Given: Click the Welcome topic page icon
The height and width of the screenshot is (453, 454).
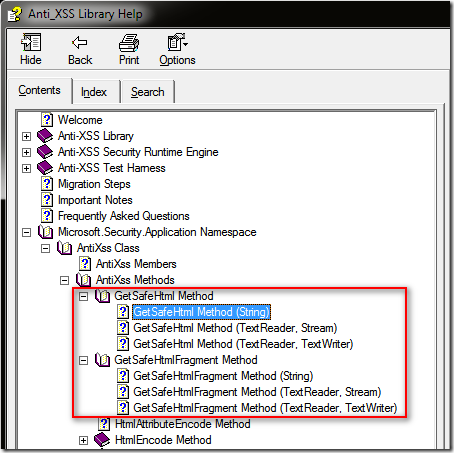Looking at the screenshot, I should tap(47, 120).
